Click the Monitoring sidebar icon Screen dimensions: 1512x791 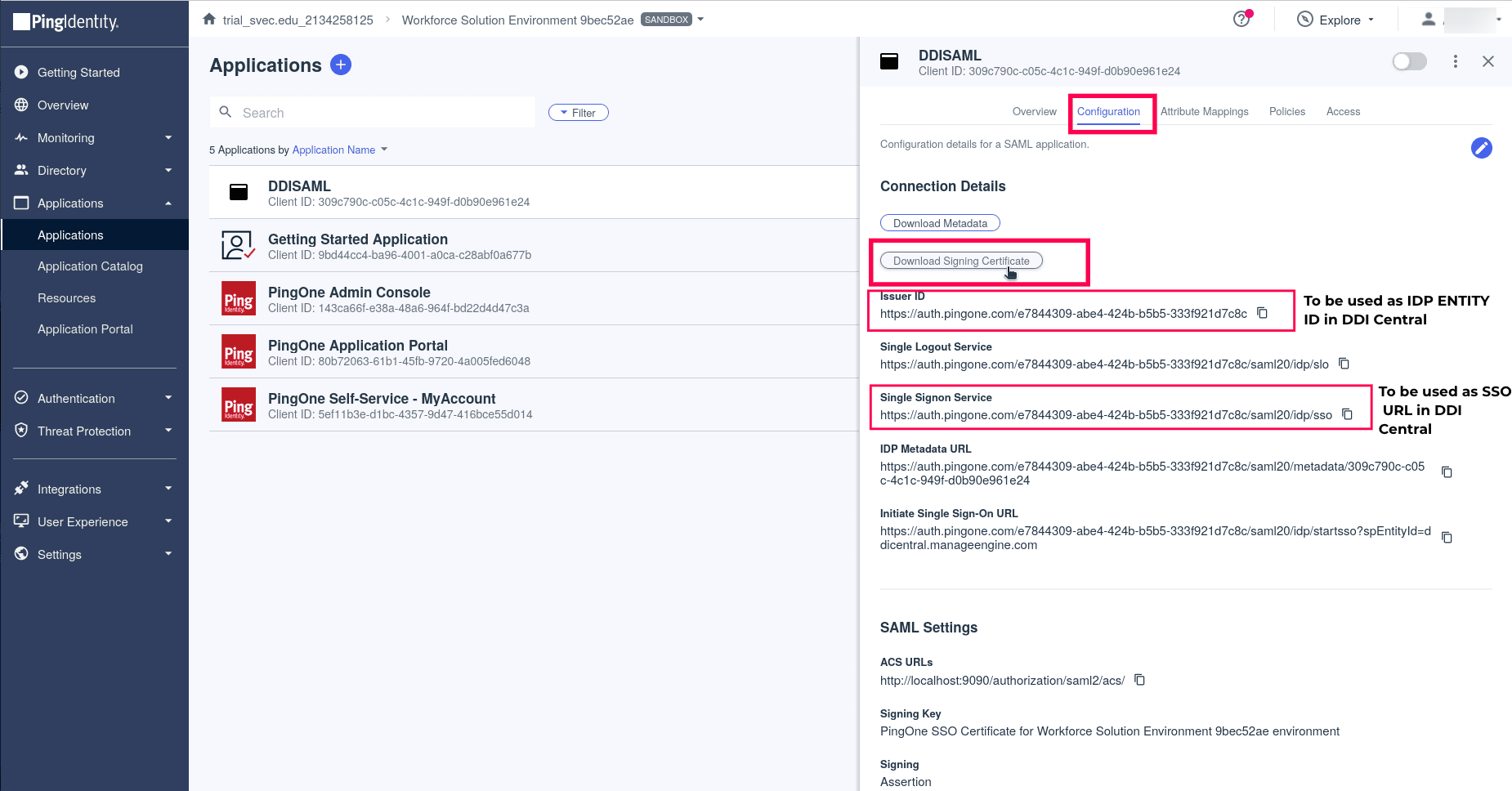point(21,137)
